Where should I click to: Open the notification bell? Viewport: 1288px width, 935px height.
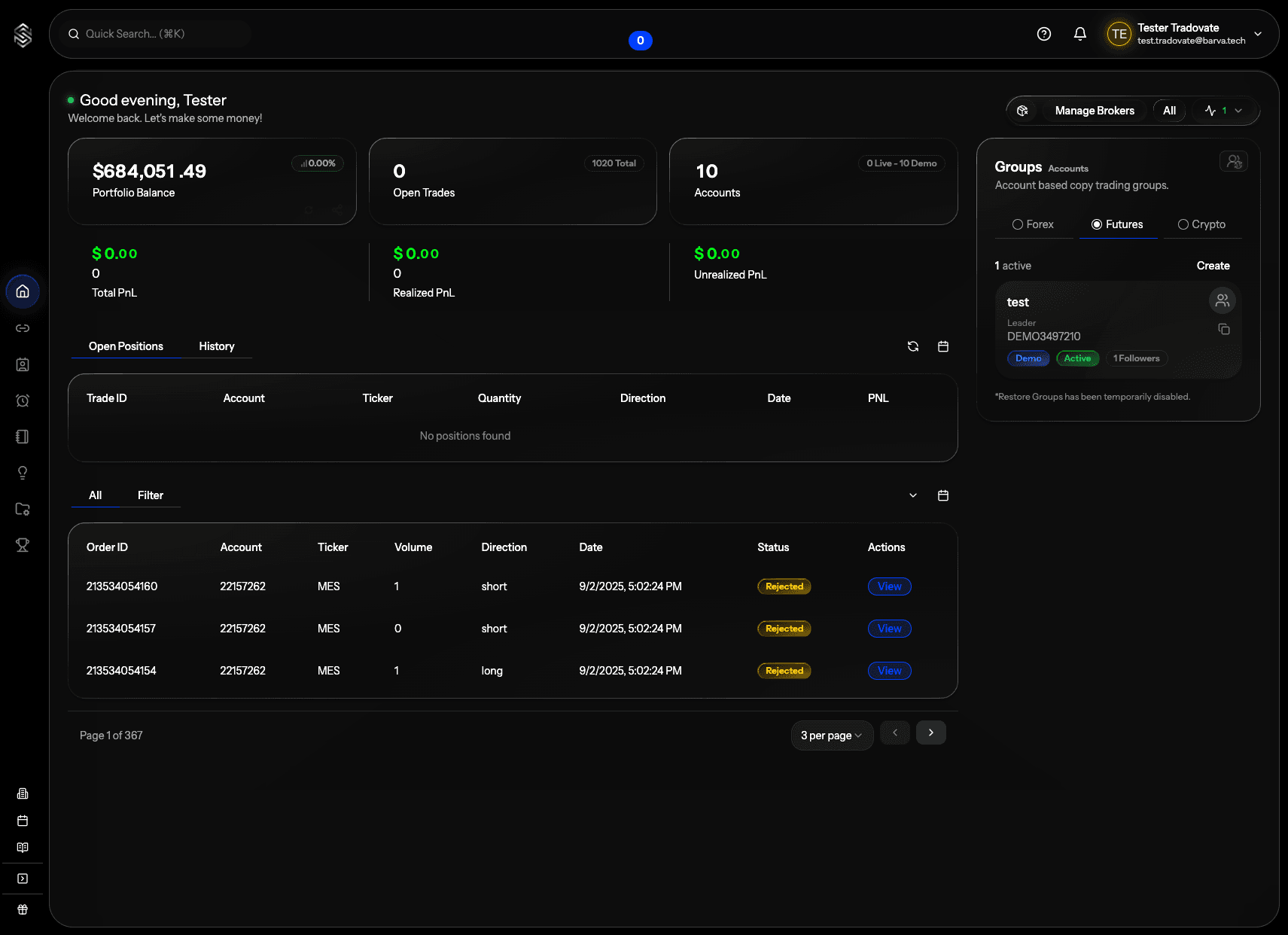(x=1079, y=34)
